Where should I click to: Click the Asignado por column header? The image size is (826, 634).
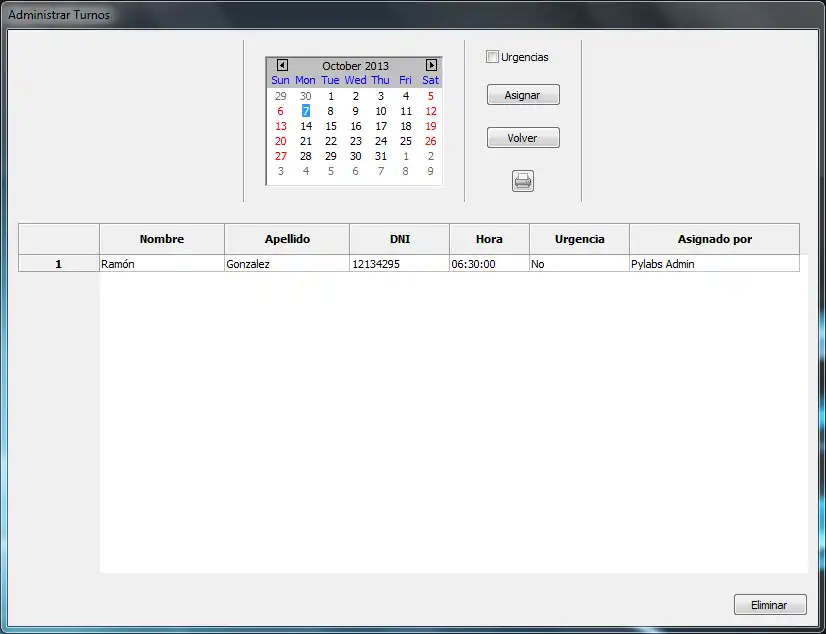(x=715, y=239)
